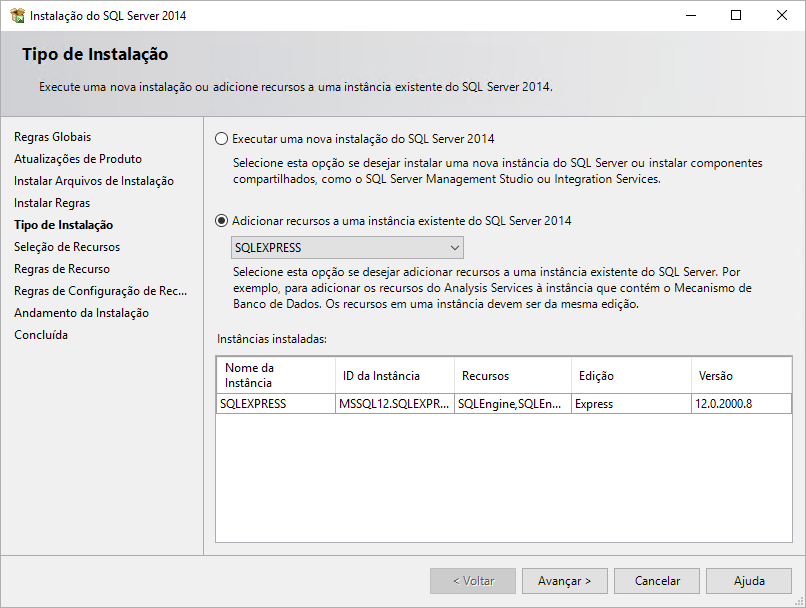This screenshot has height=608, width=806.
Task: Maximize the installer window
Action: (736, 16)
